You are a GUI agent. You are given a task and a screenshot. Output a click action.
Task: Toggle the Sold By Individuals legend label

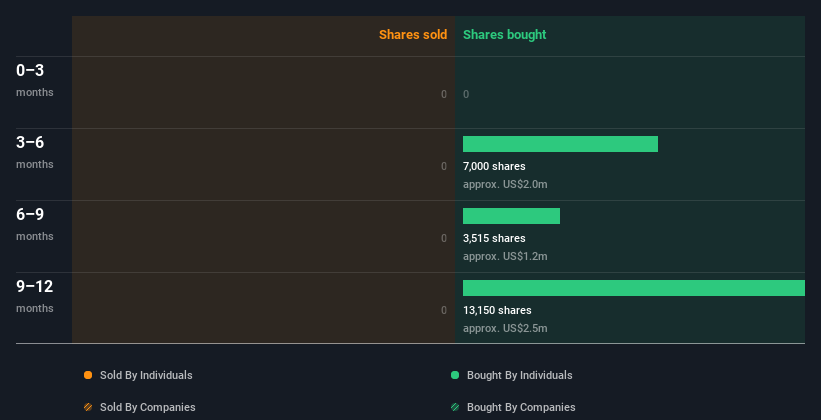point(146,375)
